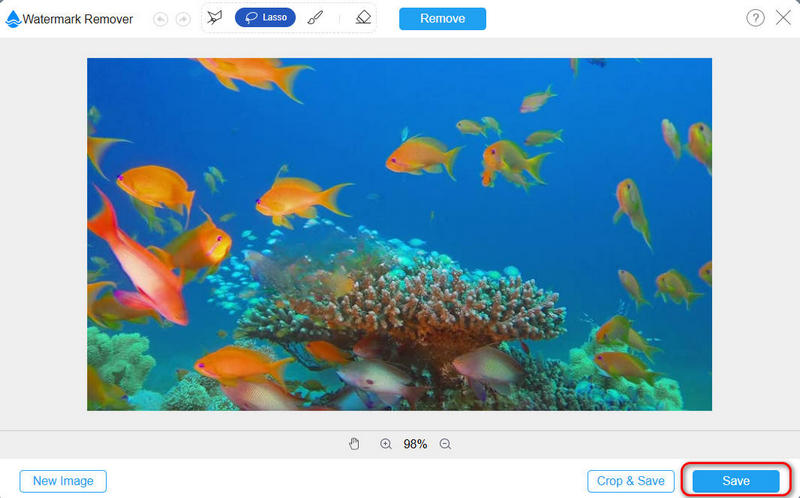Choose the Brush tool
Viewport: 800px width, 498px height.
click(315, 18)
